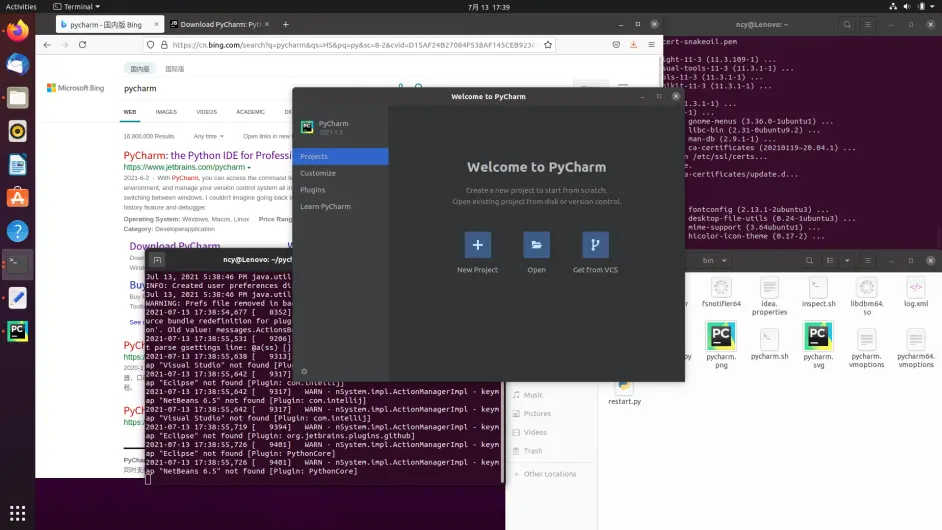The width and height of the screenshot is (942, 530).
Task: Click the PyCharm logo in welcome sidebar
Action: (307, 127)
